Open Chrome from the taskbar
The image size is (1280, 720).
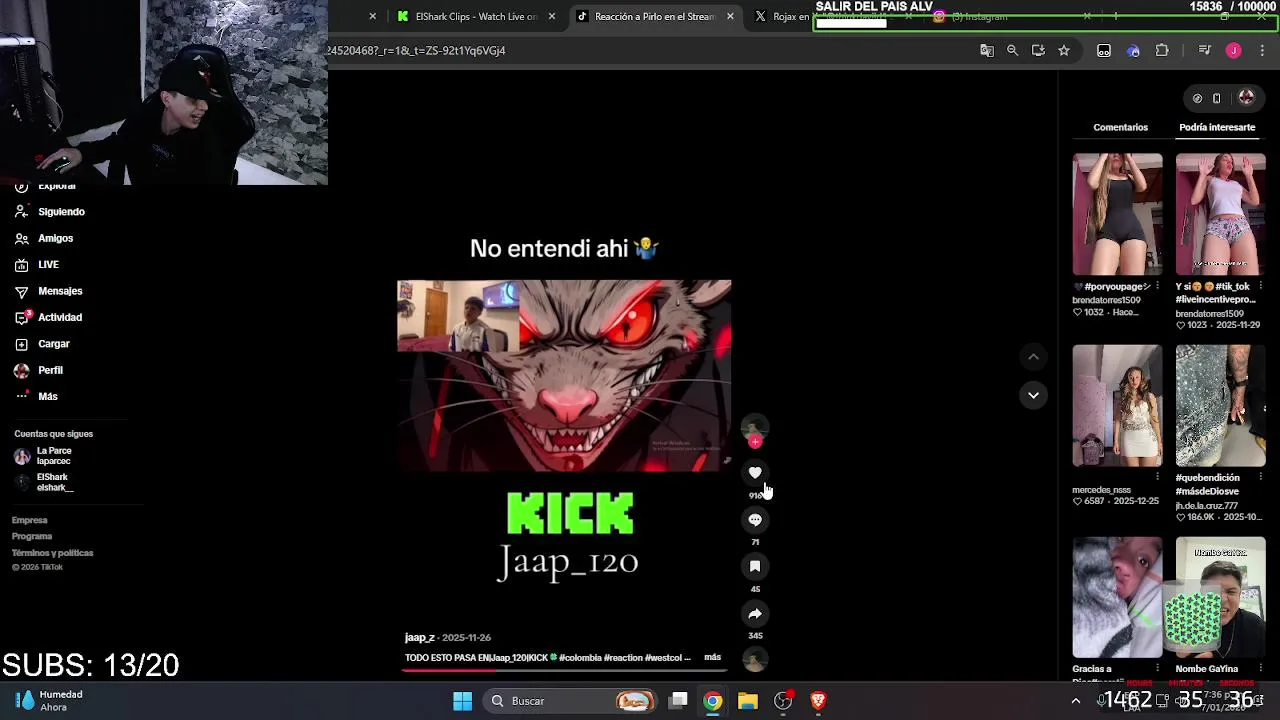point(712,701)
